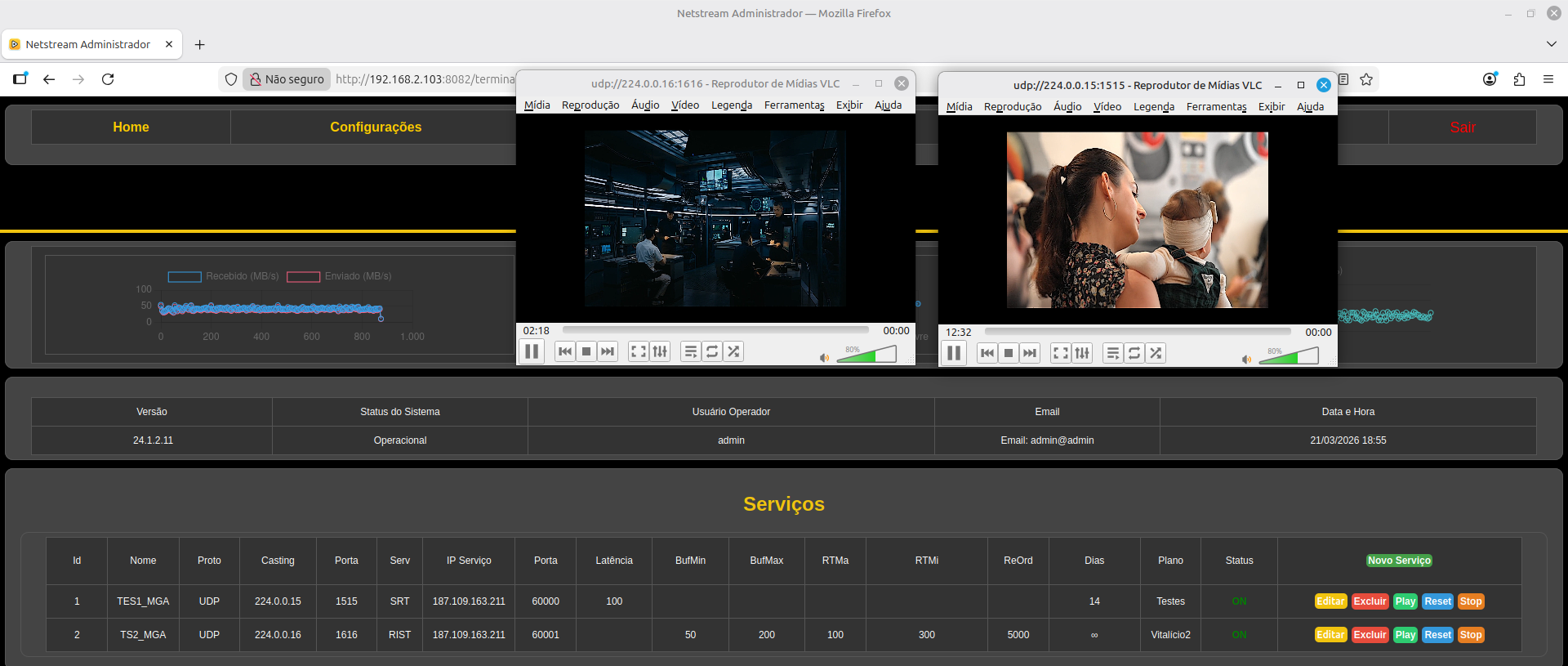Open Ajuda menu in right VLC window

1311,107
